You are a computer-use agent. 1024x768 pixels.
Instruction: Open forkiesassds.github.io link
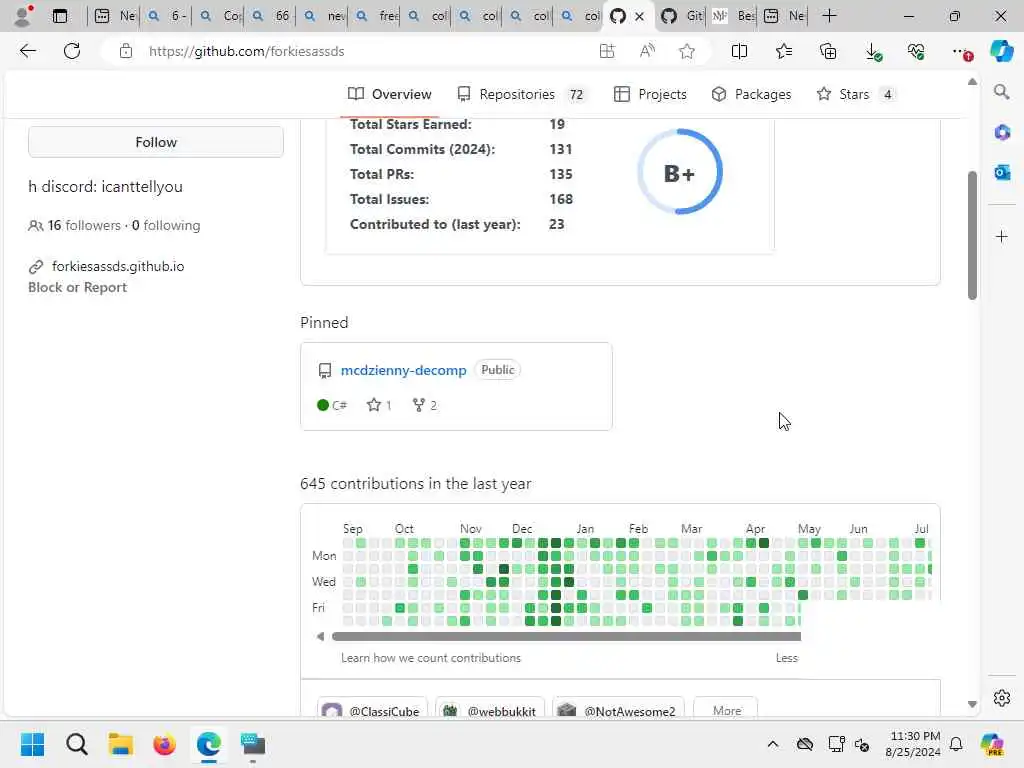coord(118,266)
